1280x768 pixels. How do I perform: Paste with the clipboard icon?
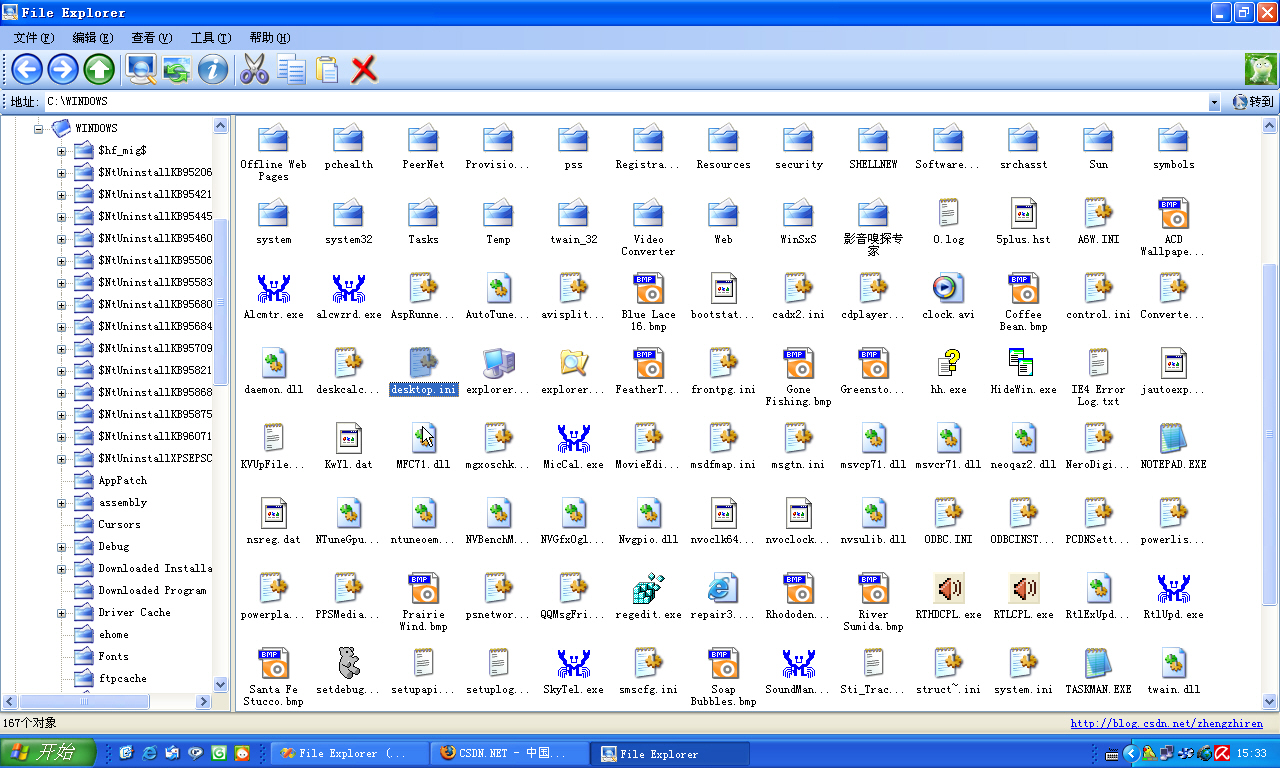[x=326, y=69]
